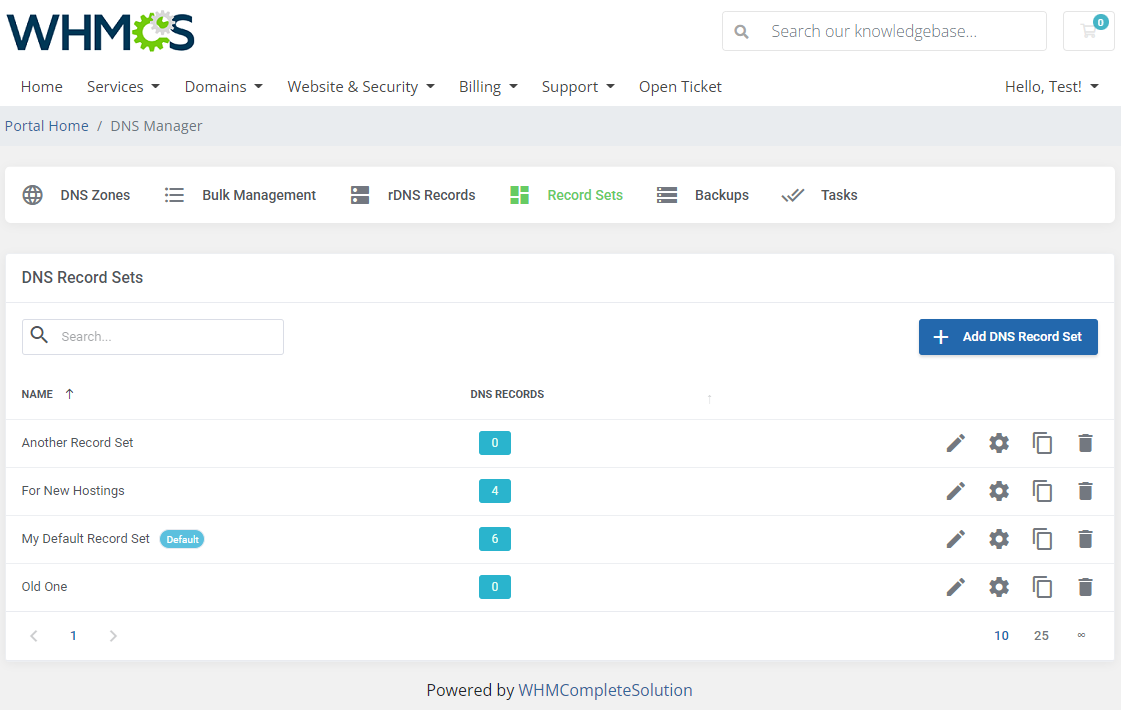Select page 1 in pagination
This screenshot has width=1121, height=710.
[73, 636]
